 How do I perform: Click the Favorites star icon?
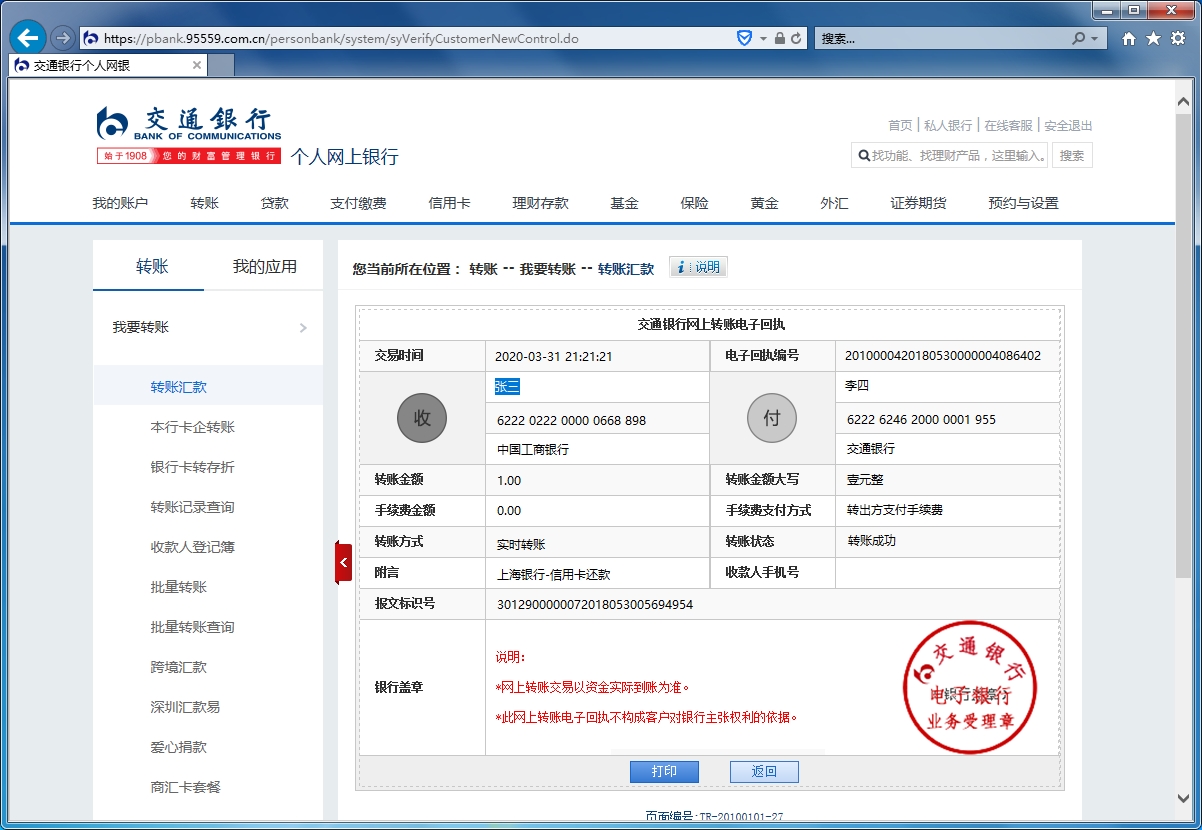click(x=1154, y=37)
